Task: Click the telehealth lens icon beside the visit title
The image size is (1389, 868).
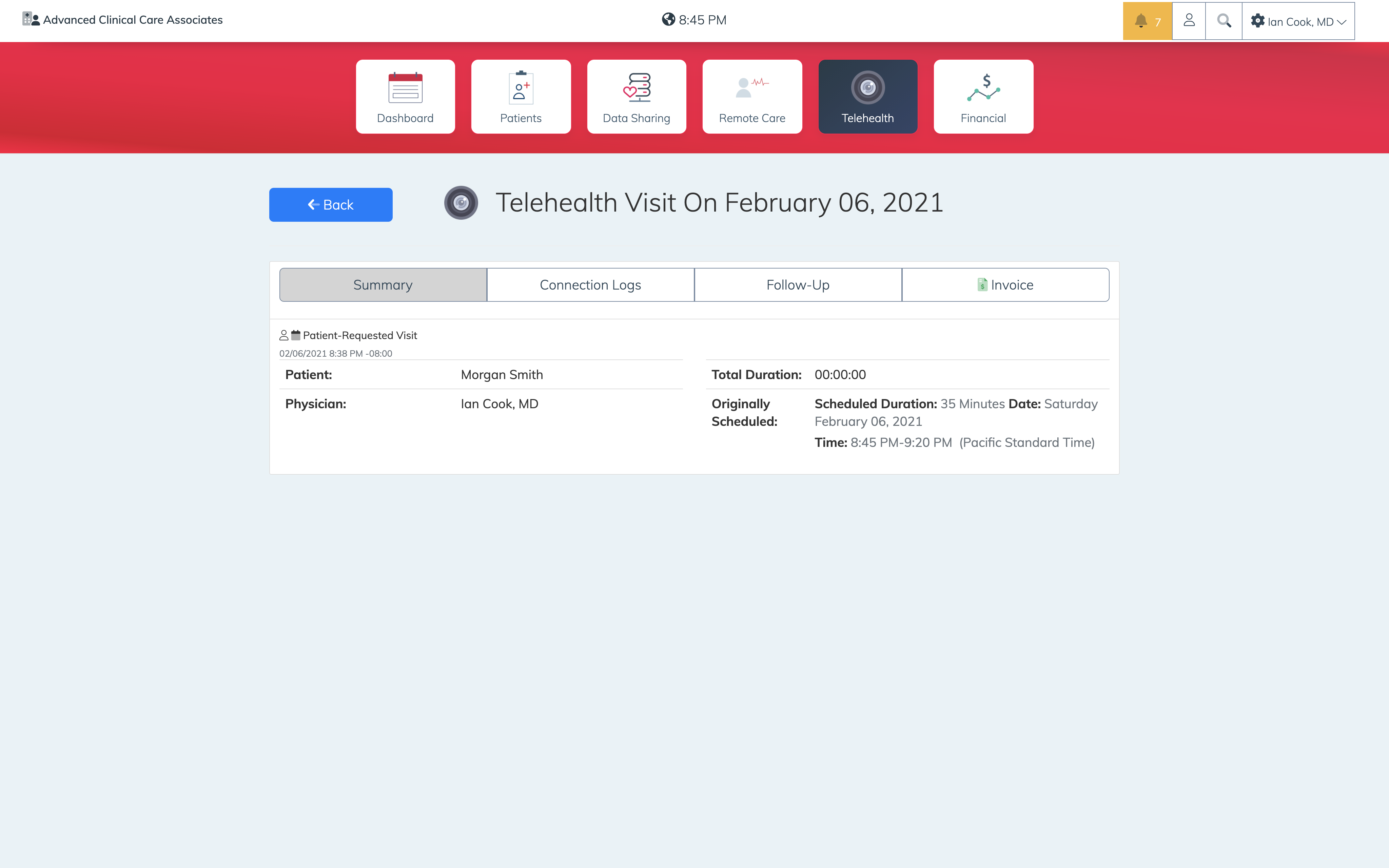Action: pyautogui.click(x=462, y=202)
